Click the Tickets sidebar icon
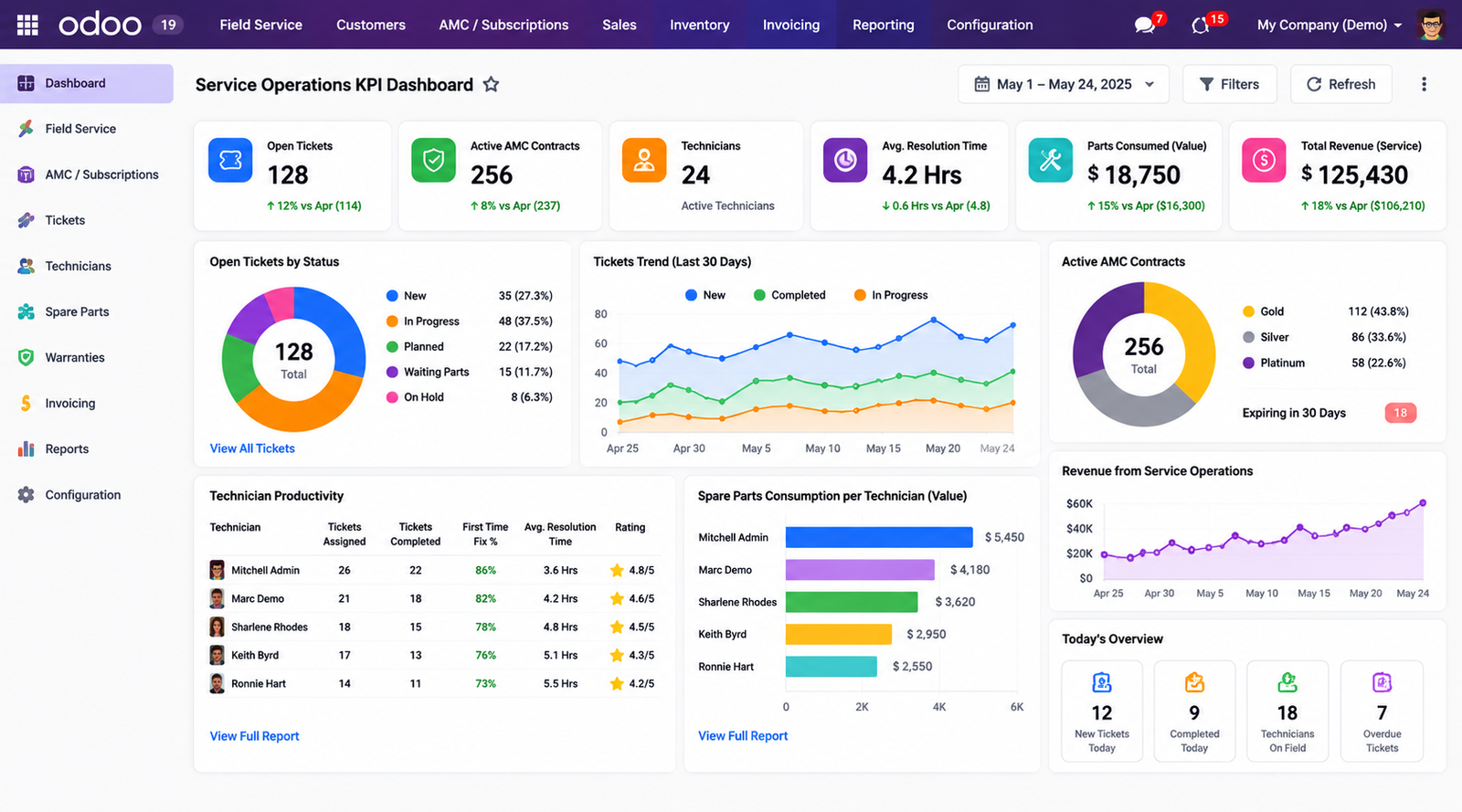1462x812 pixels. [x=26, y=220]
